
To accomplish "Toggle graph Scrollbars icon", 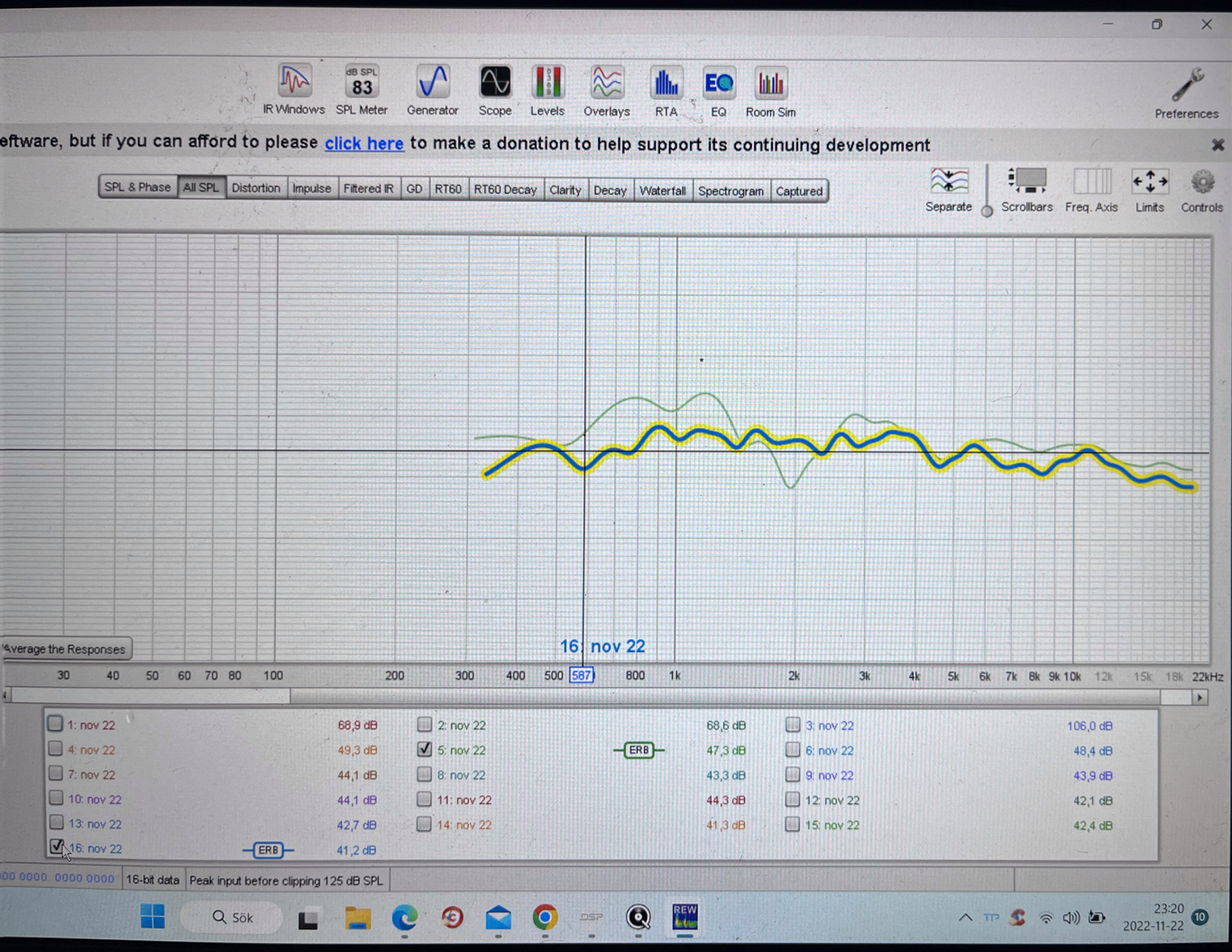I will pyautogui.click(x=1027, y=189).
